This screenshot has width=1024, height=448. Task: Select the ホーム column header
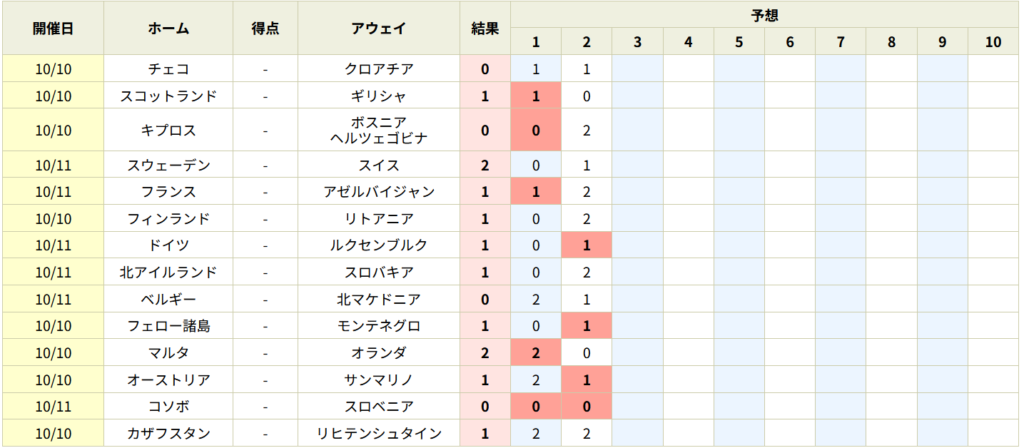(x=168, y=28)
